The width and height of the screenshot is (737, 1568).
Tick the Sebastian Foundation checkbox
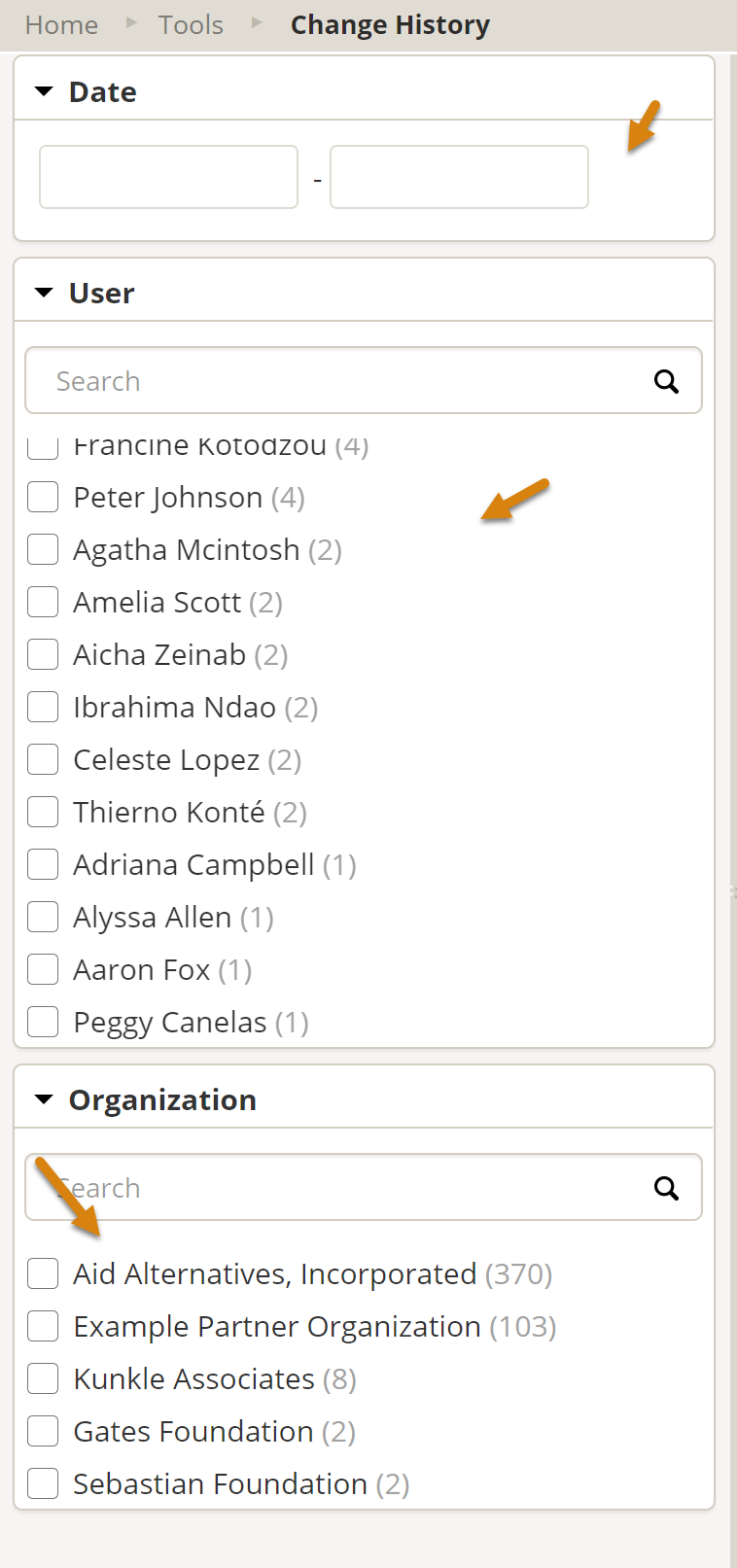point(43,1483)
